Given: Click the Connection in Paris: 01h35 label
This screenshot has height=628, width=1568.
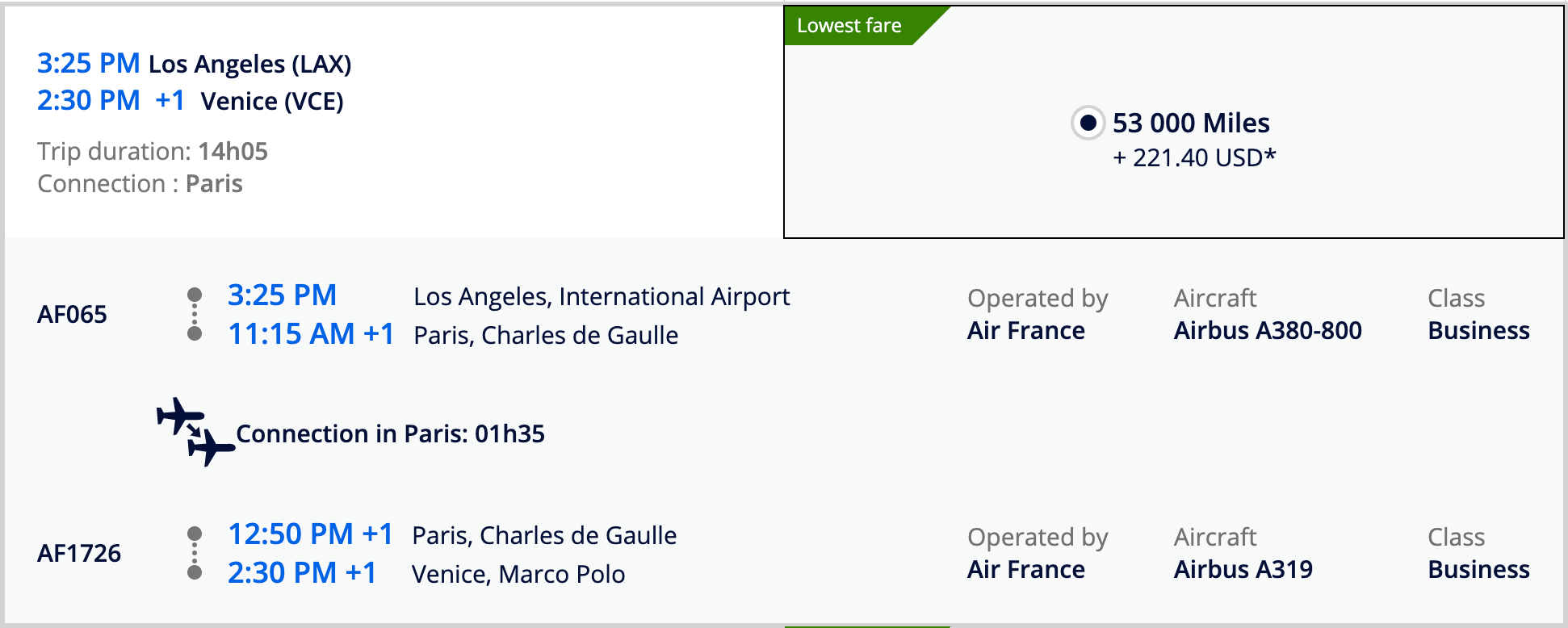Looking at the screenshot, I should tap(390, 433).
